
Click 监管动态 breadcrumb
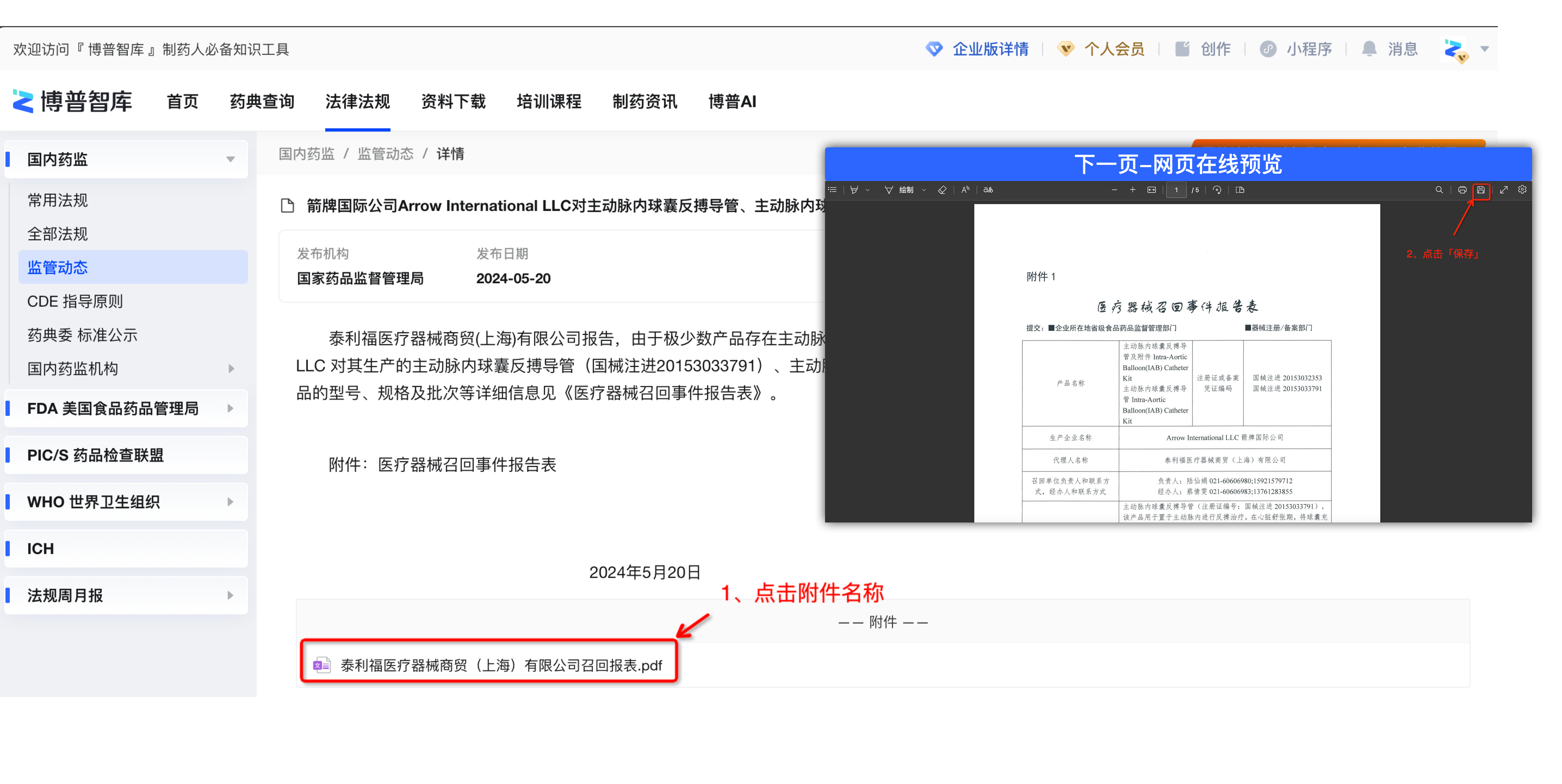(386, 154)
